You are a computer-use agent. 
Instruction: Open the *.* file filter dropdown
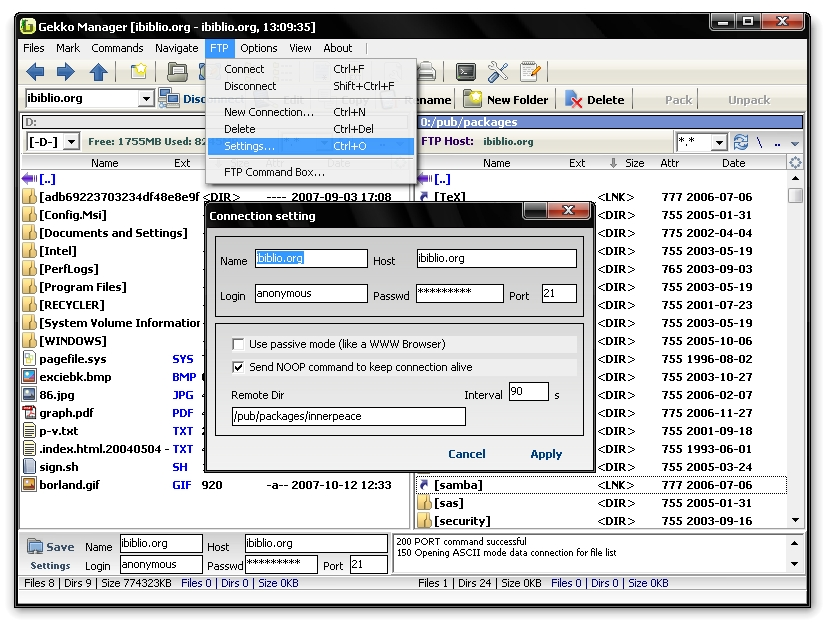coord(719,142)
